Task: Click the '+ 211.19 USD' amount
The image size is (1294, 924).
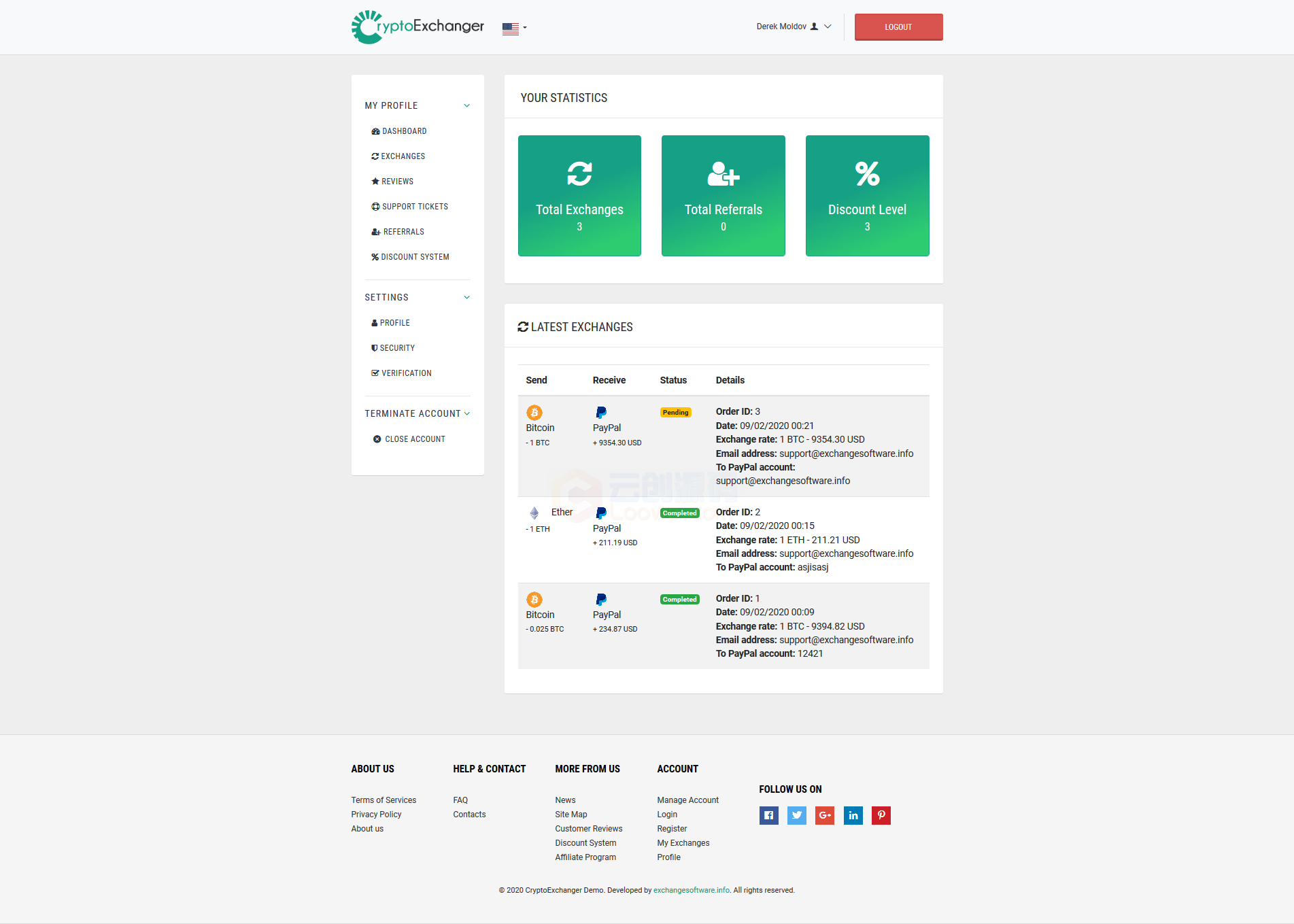Action: click(615, 543)
